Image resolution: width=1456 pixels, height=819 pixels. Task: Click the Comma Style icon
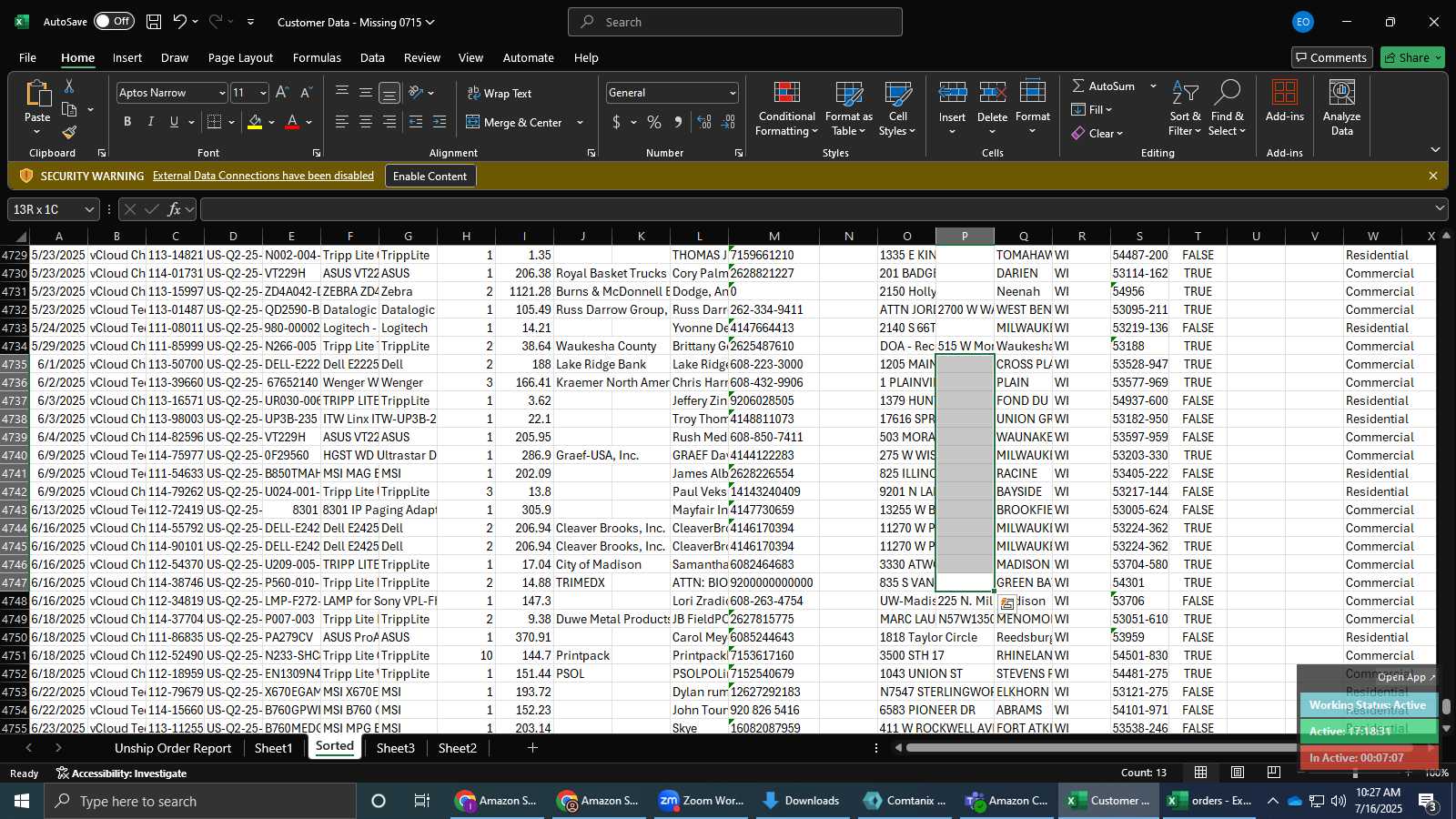pos(678,122)
